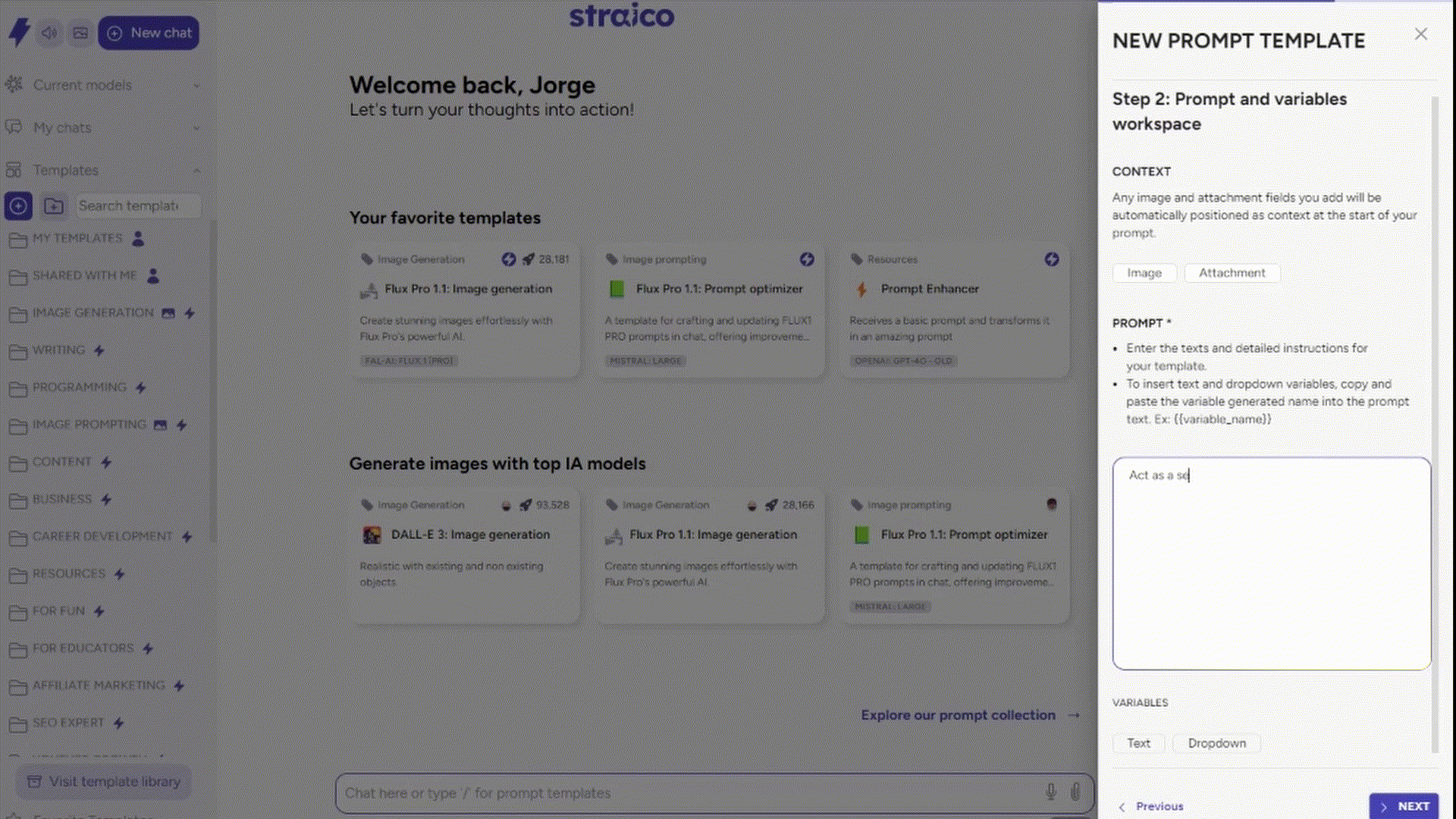Open the FOR FUN folder
The image size is (1456, 819).
tap(58, 610)
